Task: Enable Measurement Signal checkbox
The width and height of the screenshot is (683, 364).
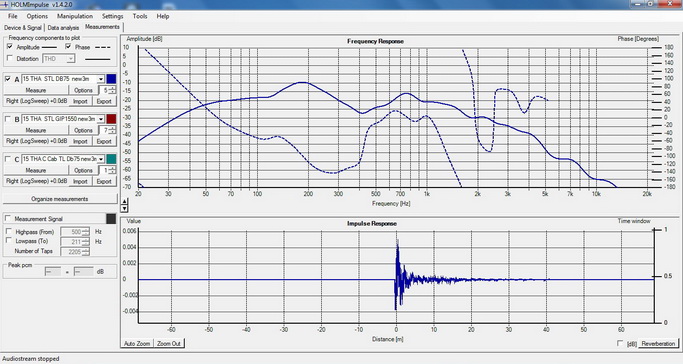Action: [x=7, y=218]
